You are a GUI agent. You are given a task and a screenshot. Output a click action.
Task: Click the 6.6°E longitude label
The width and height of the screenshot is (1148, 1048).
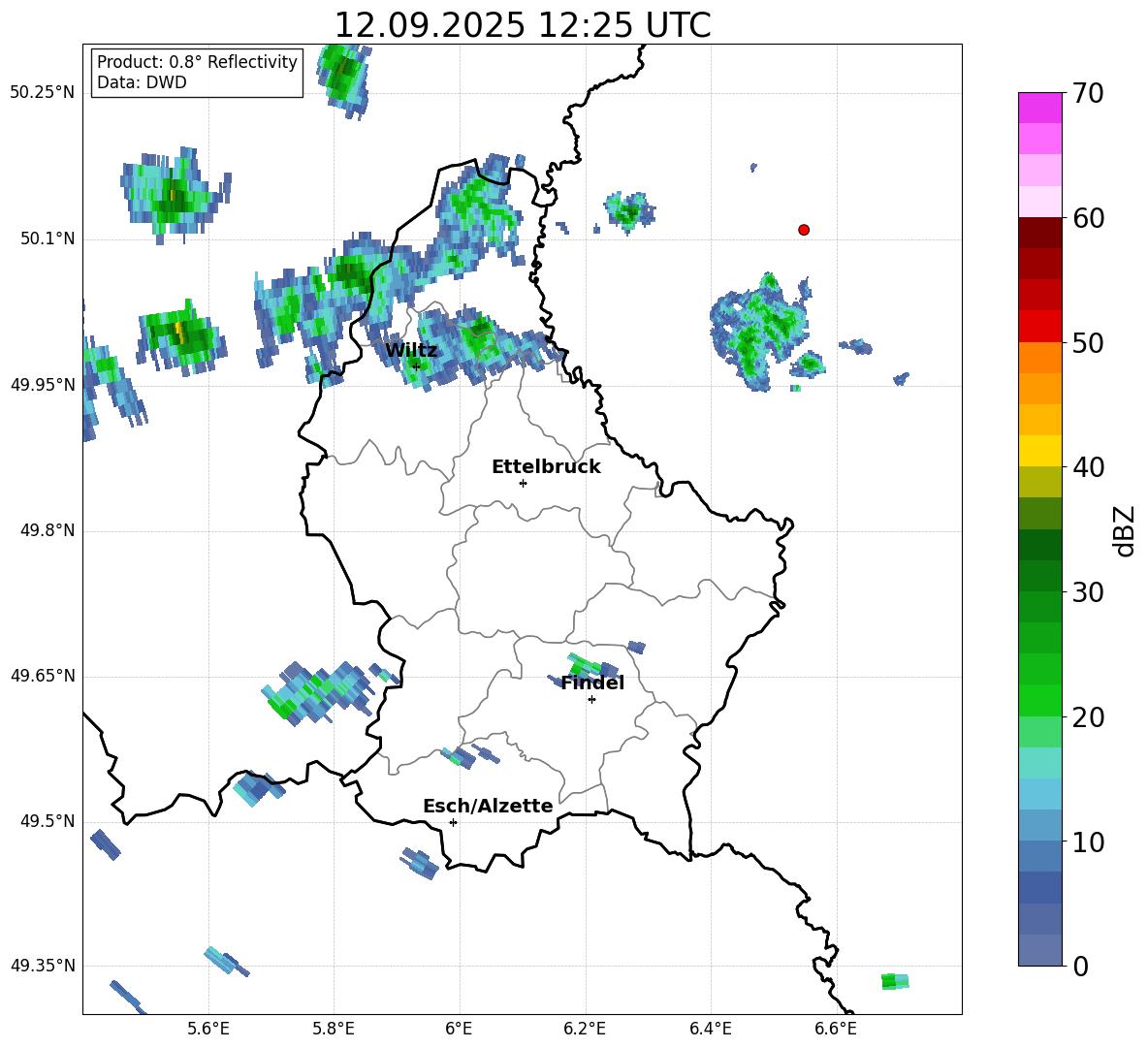[x=836, y=1029]
